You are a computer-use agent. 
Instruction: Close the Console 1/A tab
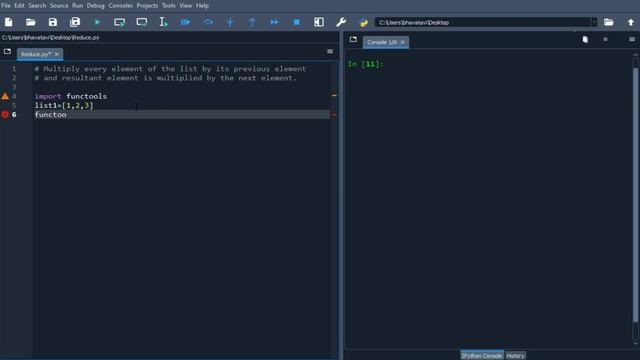402,42
